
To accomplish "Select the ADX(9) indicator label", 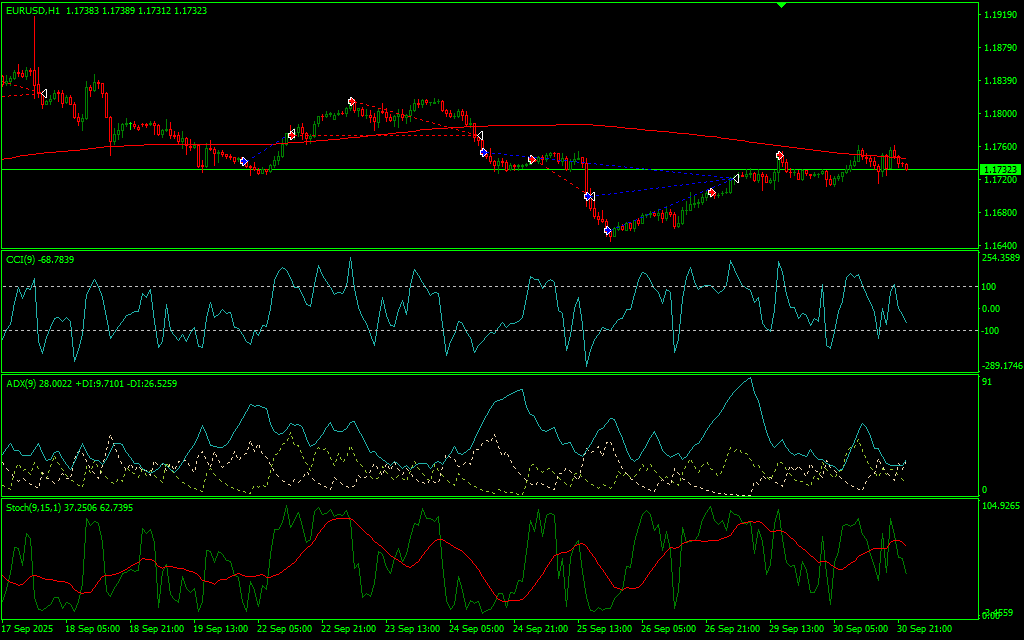I will (26, 383).
